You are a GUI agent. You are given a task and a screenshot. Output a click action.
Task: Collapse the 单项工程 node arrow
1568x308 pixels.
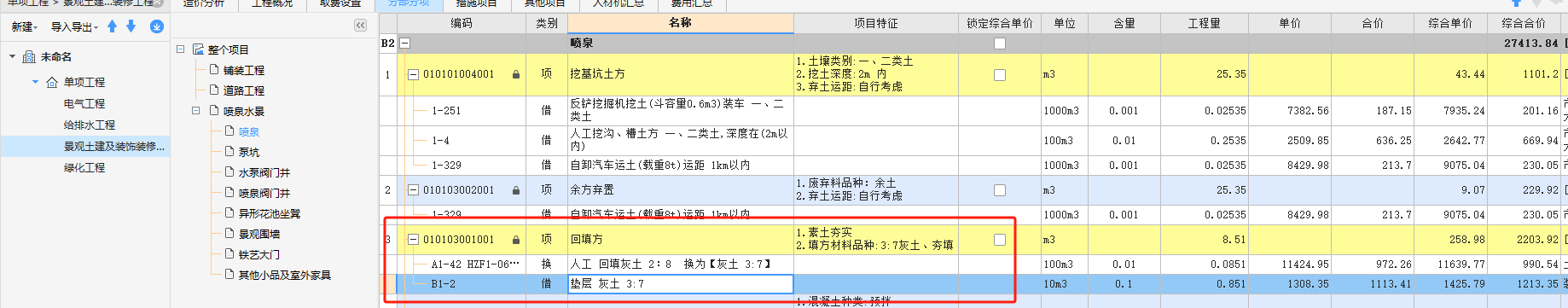(35, 82)
